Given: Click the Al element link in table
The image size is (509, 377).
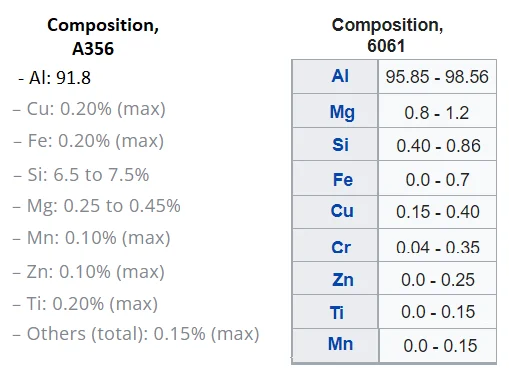Looking at the screenshot, I should coord(340,76).
